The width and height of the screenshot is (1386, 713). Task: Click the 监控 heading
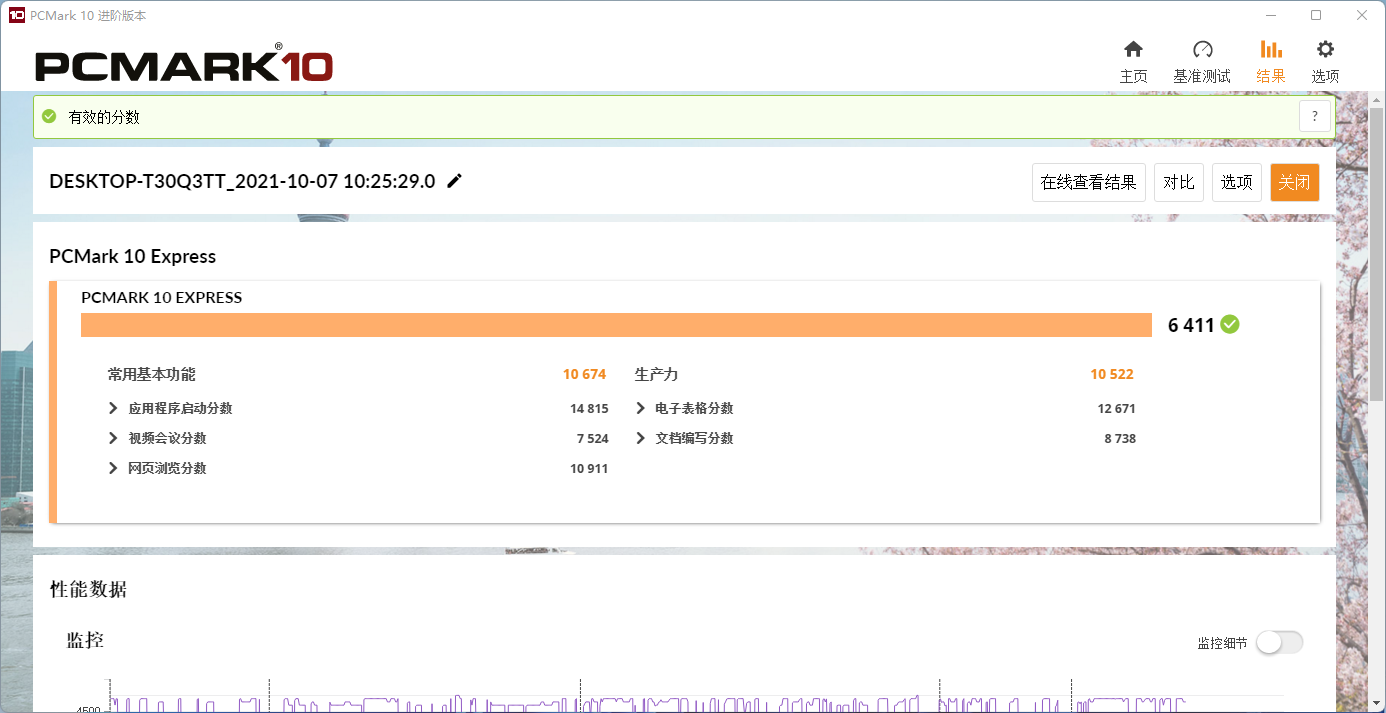click(x=85, y=640)
